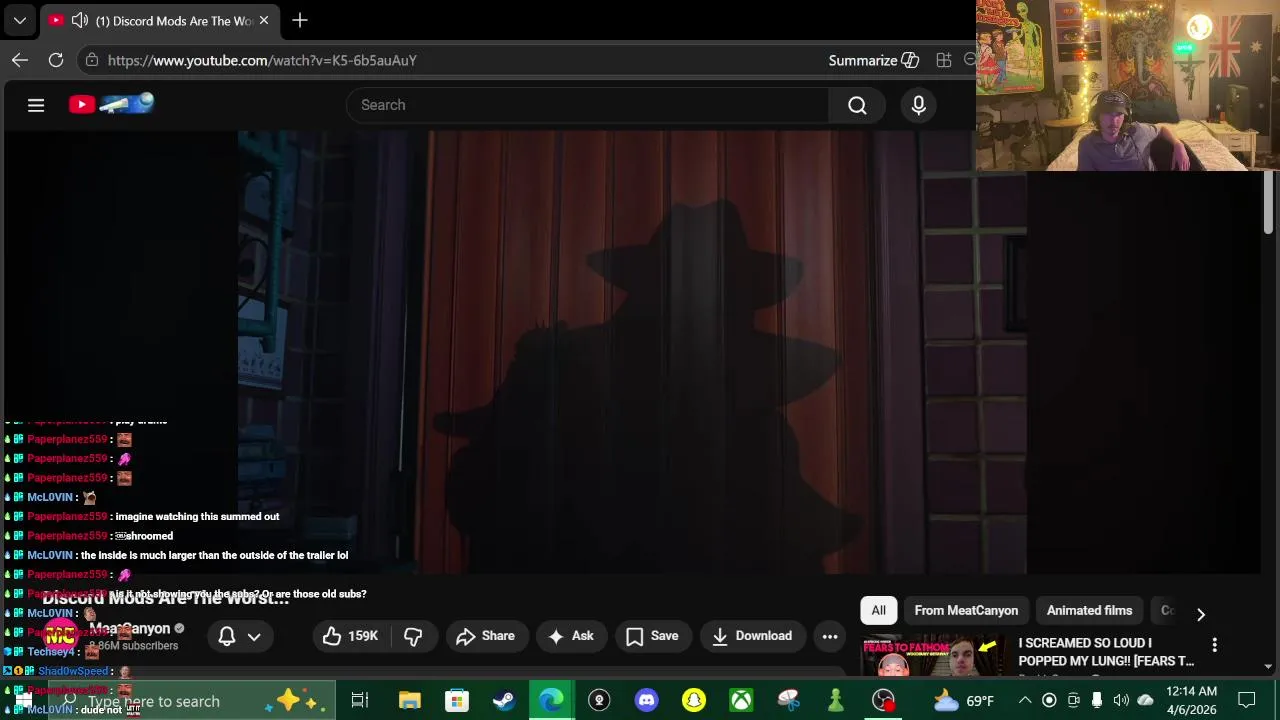Open chess pawn app on taskbar
The image size is (1280, 720).
[836, 701]
